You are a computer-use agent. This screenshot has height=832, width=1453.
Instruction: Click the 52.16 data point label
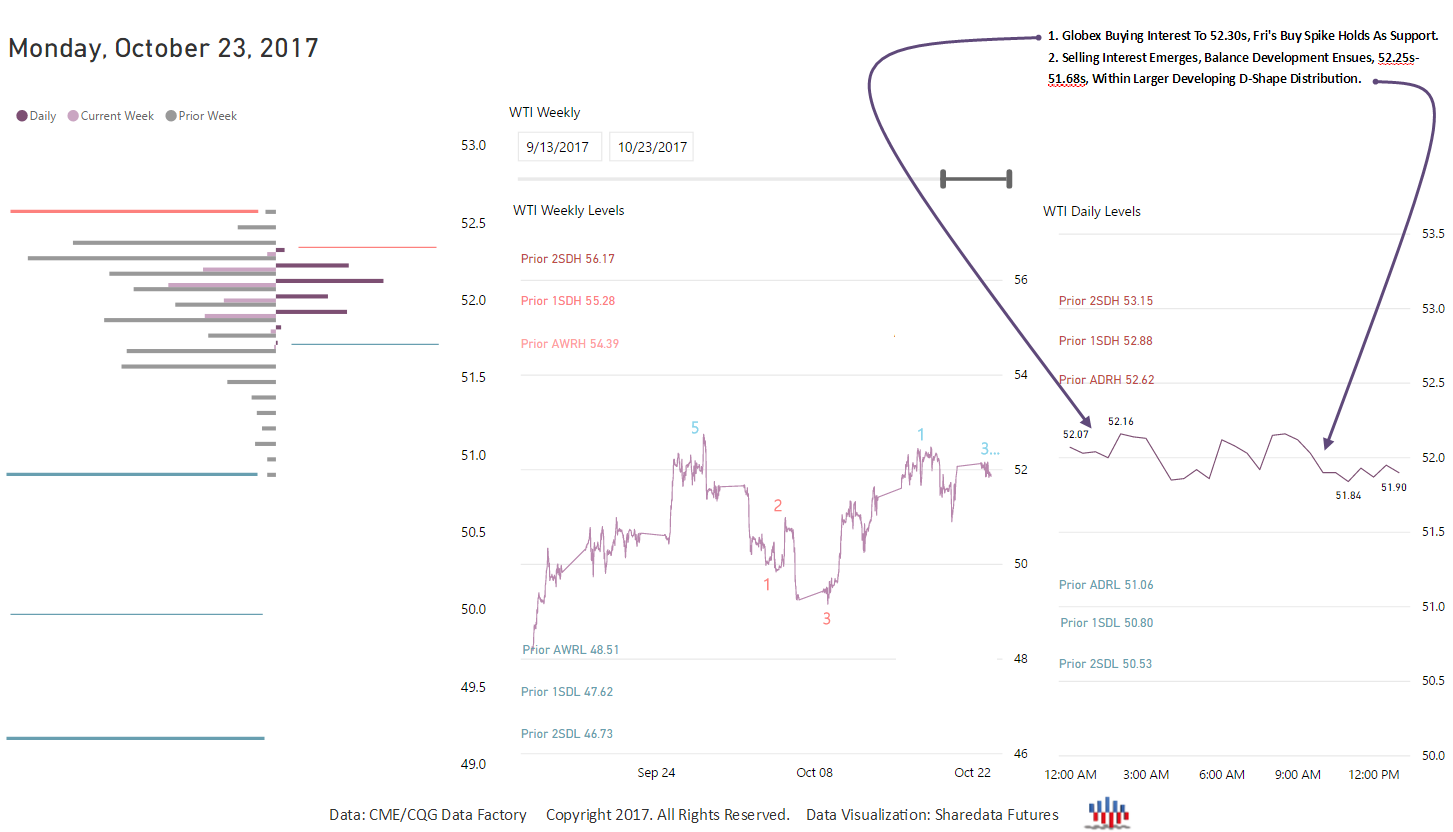[x=1120, y=422]
